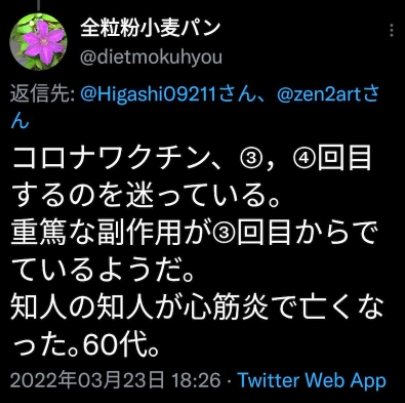Viewport: 405px width, 403px height.
Task: Click the thread connector line above avatar
Action: click(x=38, y=5)
